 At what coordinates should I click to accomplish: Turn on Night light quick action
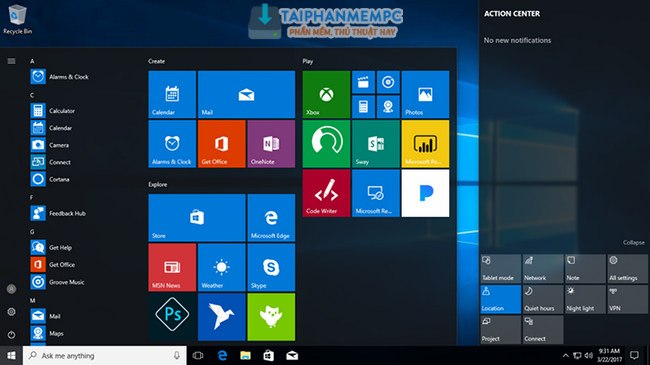coord(585,299)
